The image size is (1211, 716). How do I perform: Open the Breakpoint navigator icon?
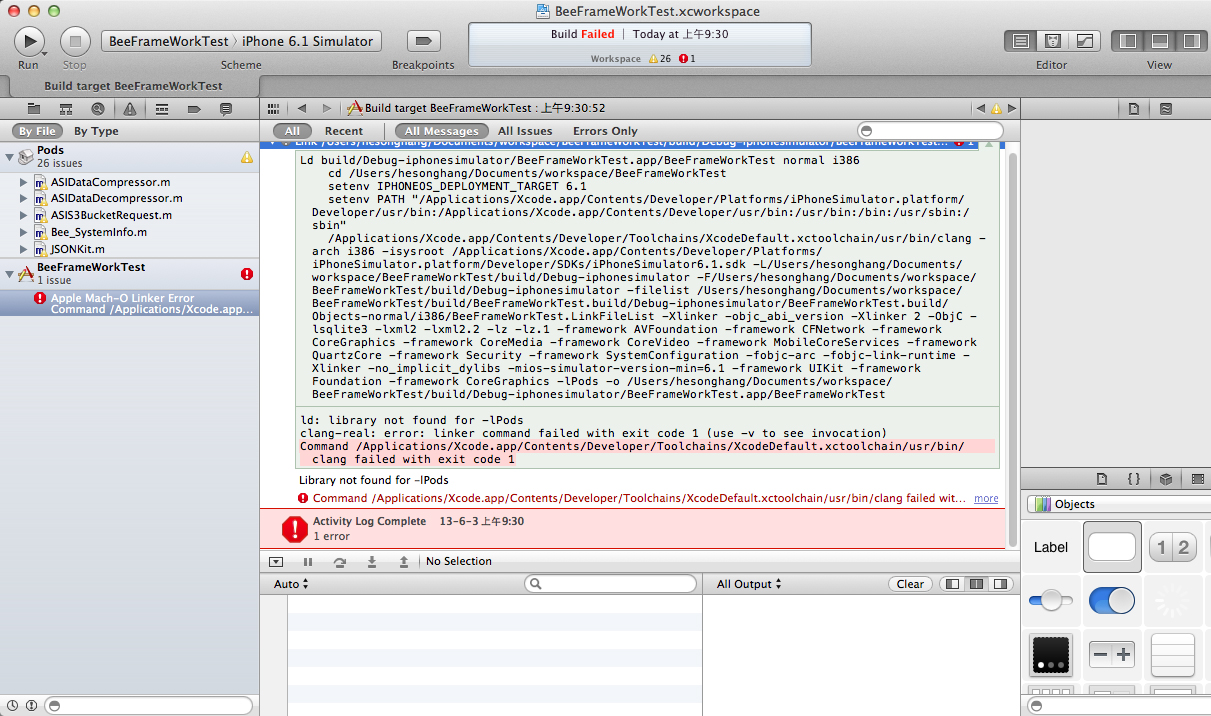194,108
